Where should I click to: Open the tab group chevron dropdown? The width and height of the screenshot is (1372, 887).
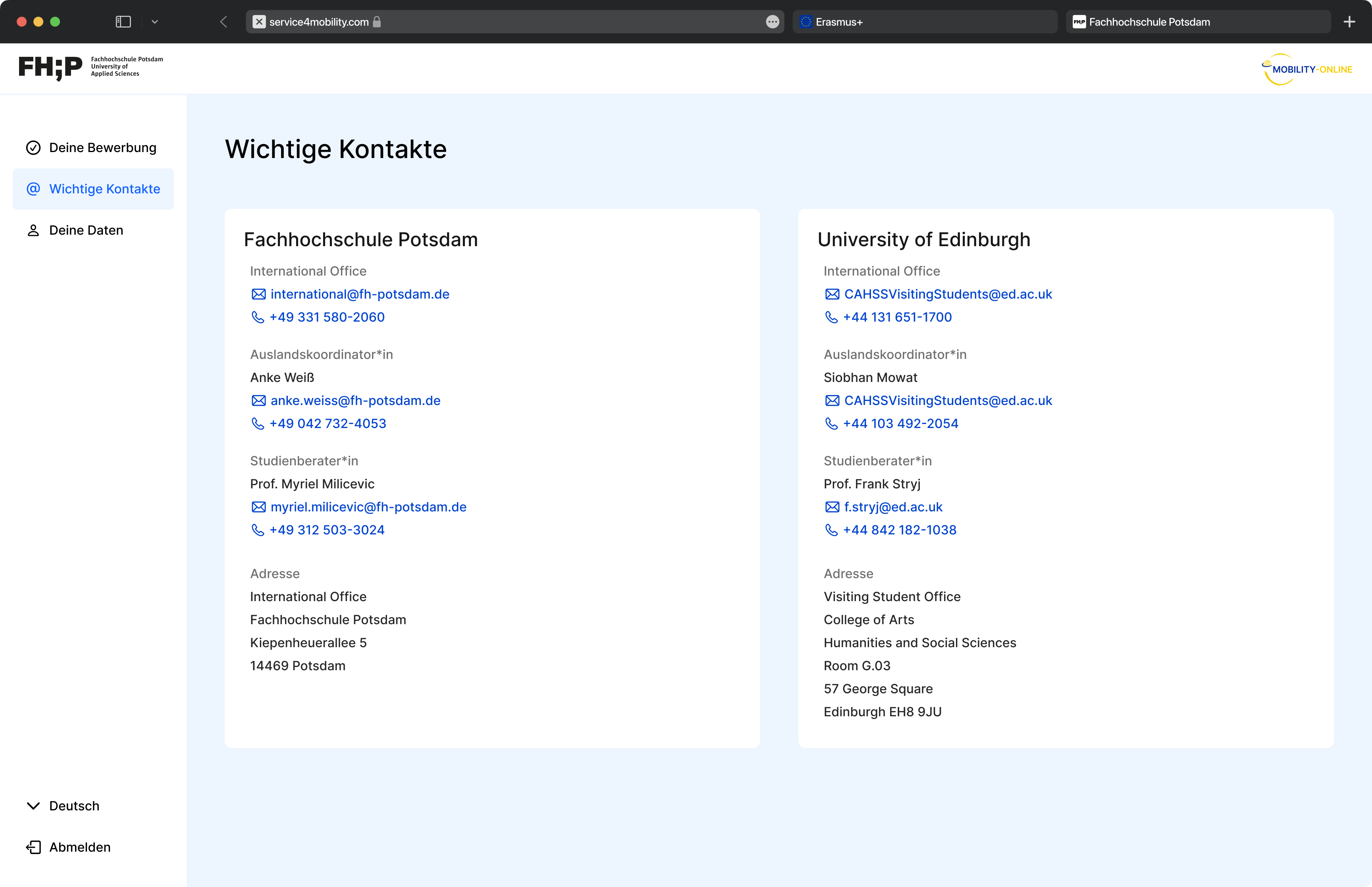click(154, 22)
